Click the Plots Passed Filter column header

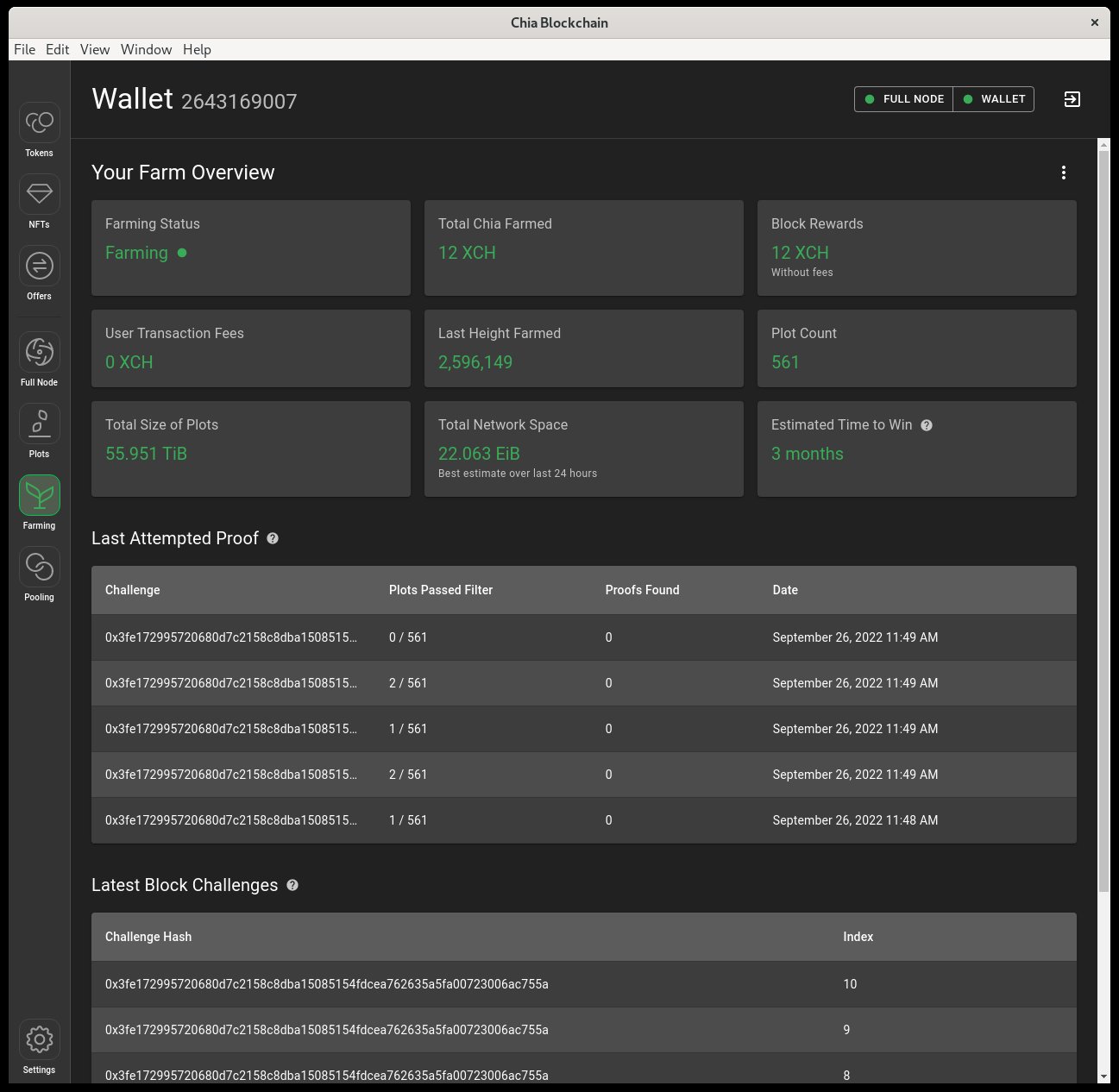point(441,590)
